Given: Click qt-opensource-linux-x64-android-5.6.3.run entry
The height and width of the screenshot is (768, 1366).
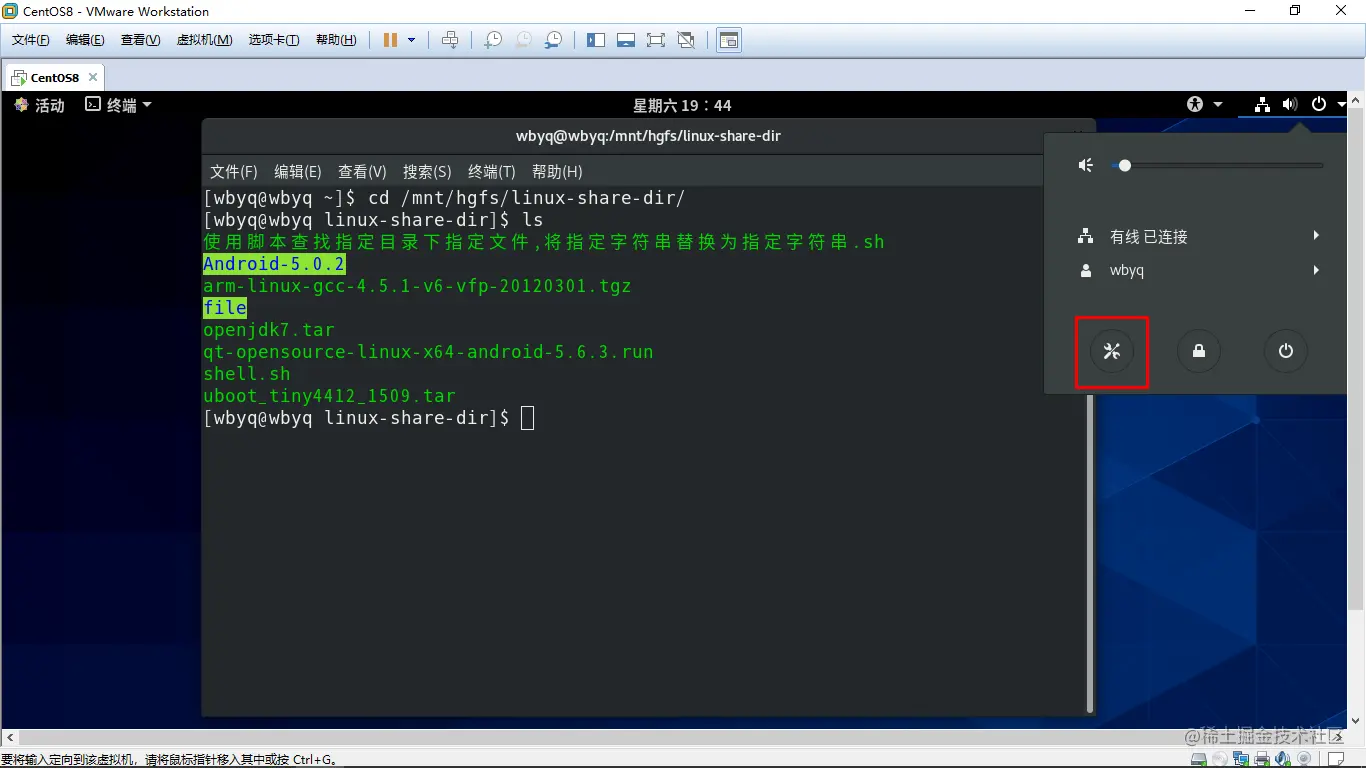Looking at the screenshot, I should pos(428,352).
